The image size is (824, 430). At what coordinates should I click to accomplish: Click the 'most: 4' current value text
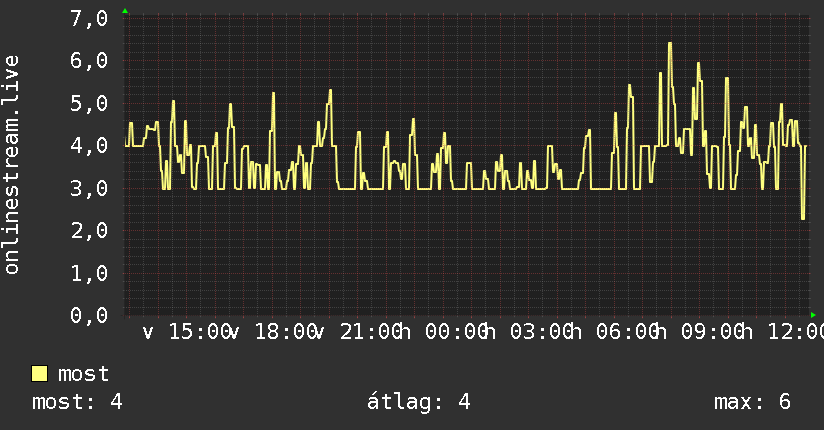click(77, 402)
